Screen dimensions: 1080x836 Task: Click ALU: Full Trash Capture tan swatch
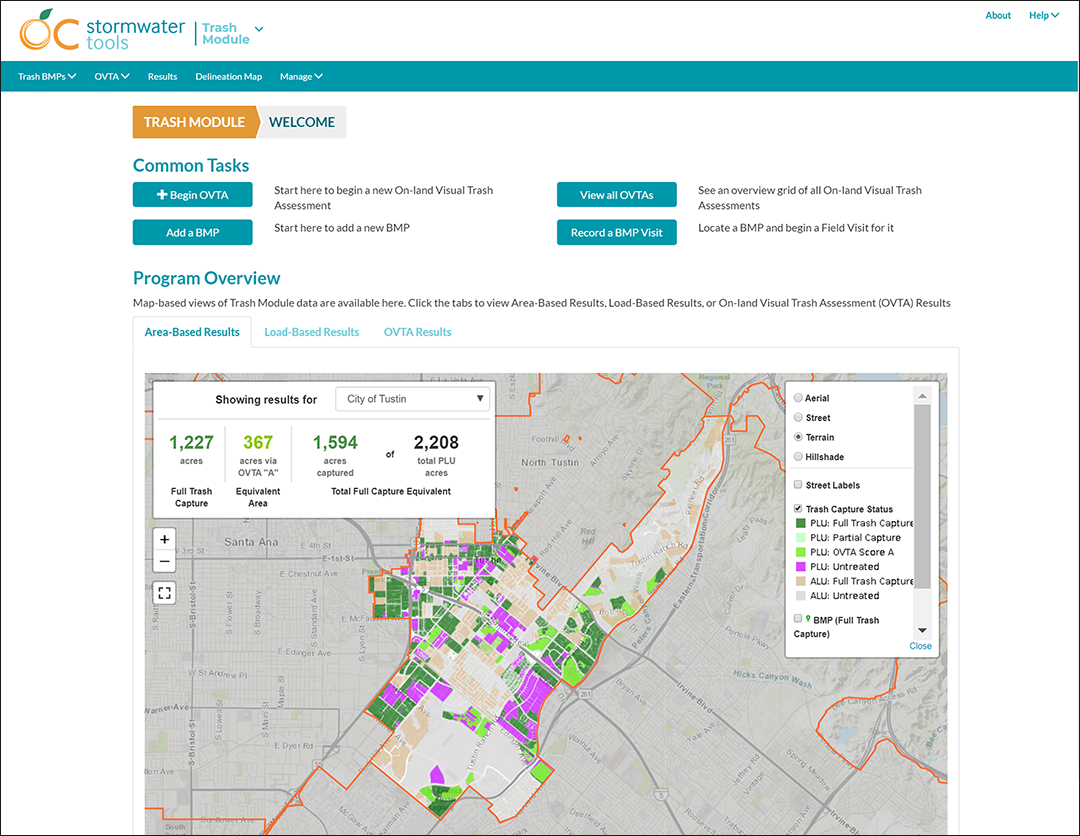(800, 581)
